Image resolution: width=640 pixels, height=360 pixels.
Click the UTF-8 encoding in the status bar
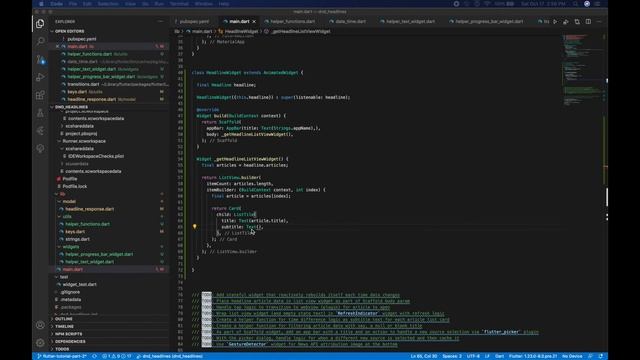(473, 356)
